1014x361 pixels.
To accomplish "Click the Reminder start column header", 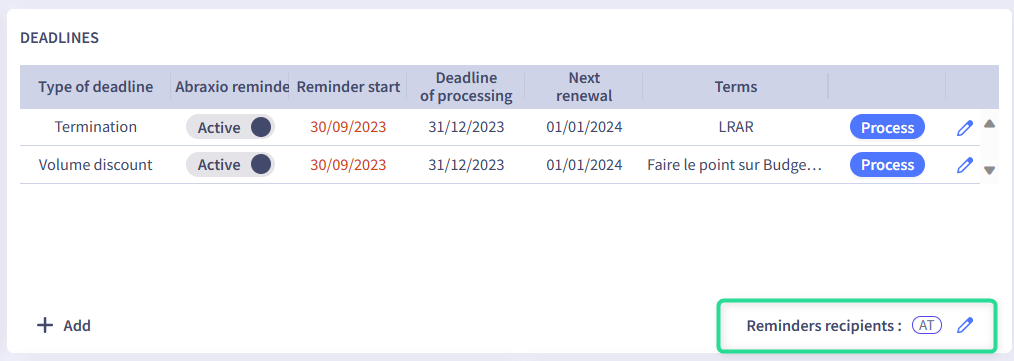I will [x=348, y=87].
